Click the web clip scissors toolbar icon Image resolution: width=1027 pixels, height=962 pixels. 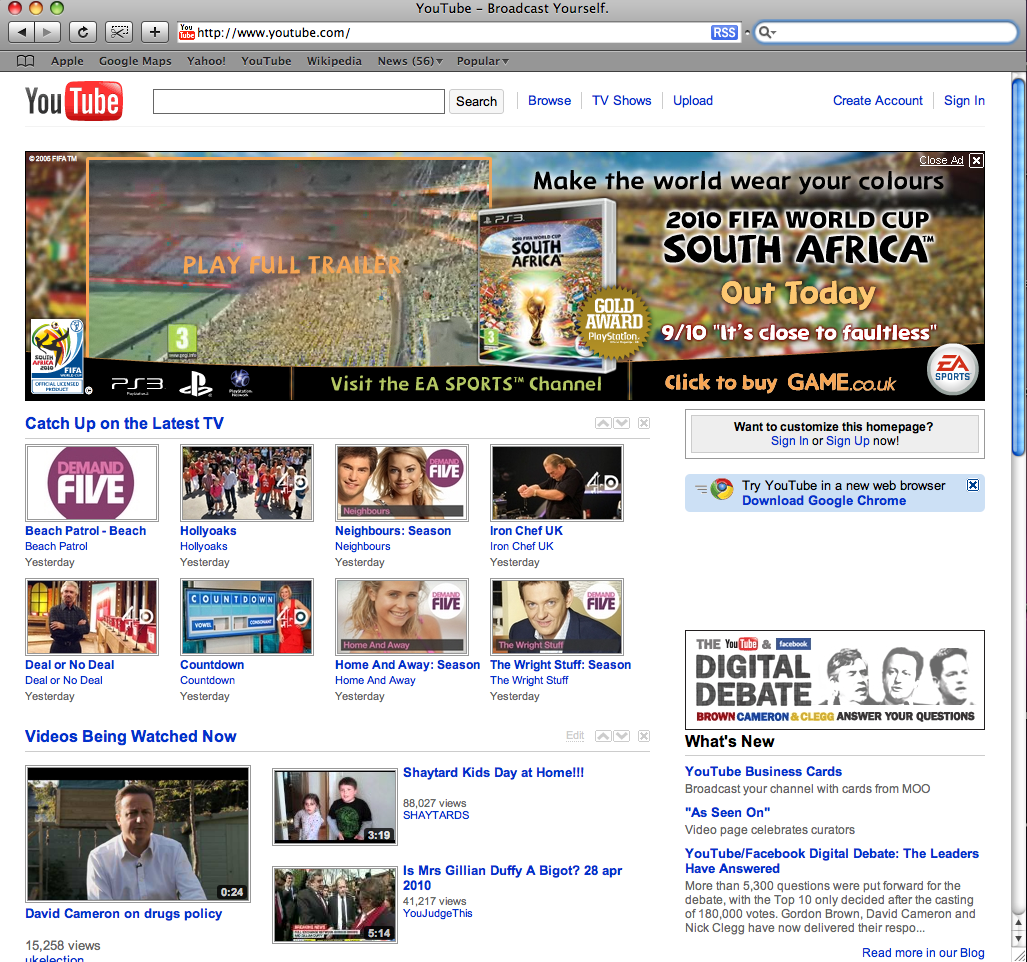click(119, 31)
